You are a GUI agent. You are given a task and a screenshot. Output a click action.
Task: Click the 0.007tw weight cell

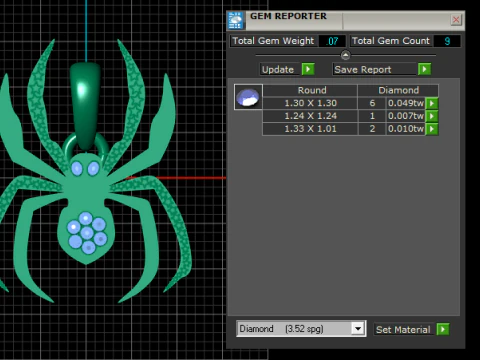click(406, 116)
